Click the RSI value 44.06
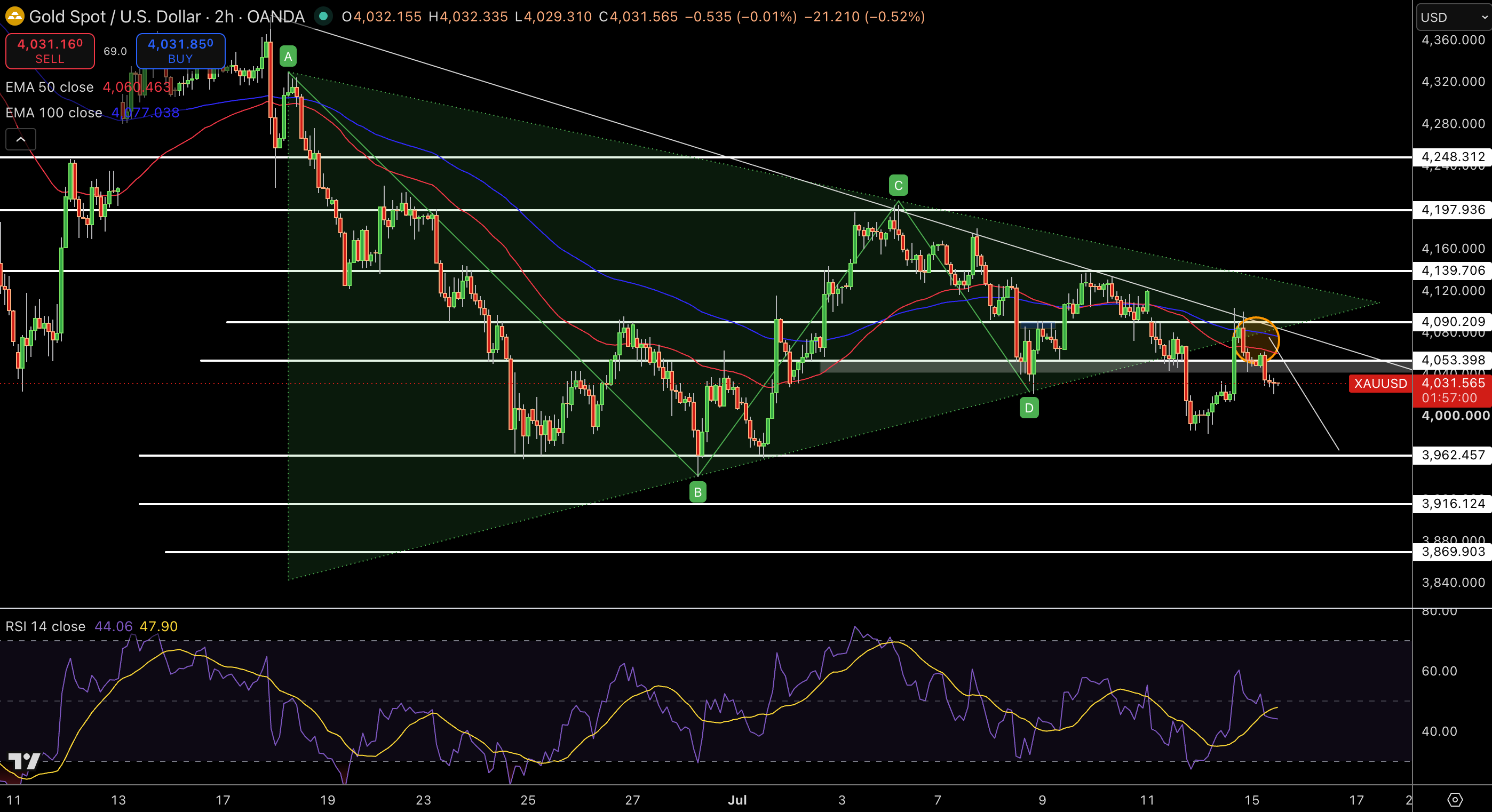This screenshot has height=812, width=1492. click(x=114, y=626)
